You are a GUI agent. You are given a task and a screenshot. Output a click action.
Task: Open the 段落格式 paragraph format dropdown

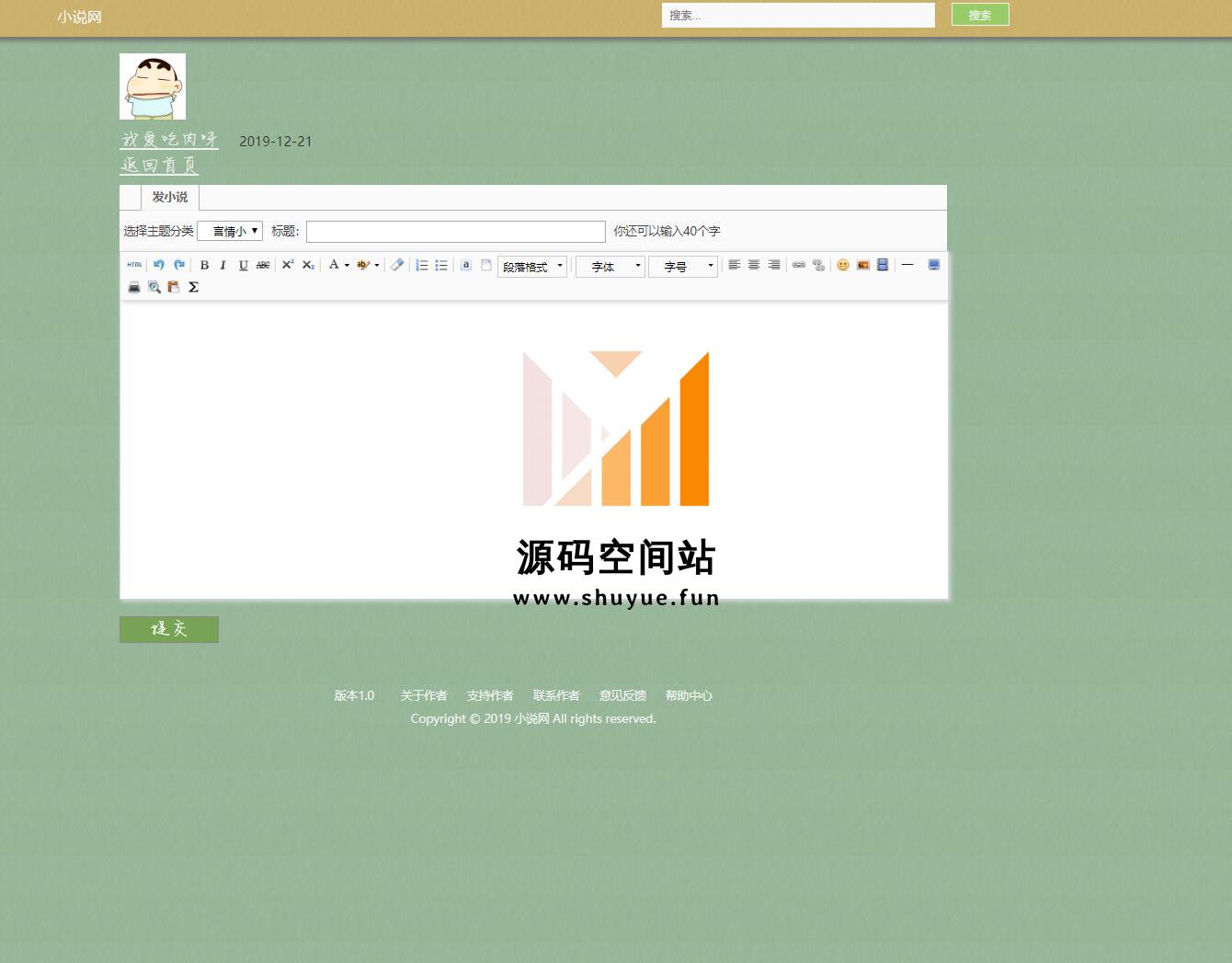(532, 267)
